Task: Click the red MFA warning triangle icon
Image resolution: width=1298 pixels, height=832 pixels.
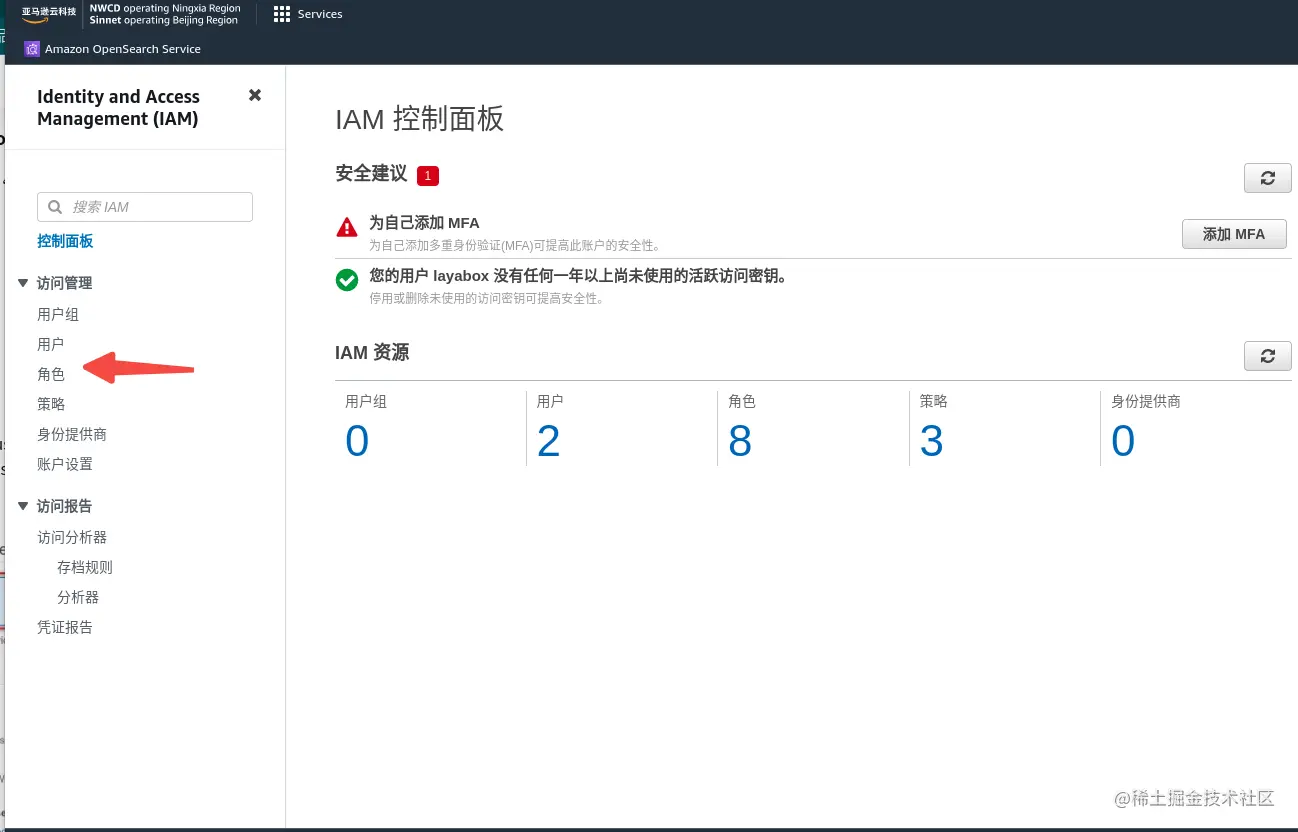Action: coord(347,227)
